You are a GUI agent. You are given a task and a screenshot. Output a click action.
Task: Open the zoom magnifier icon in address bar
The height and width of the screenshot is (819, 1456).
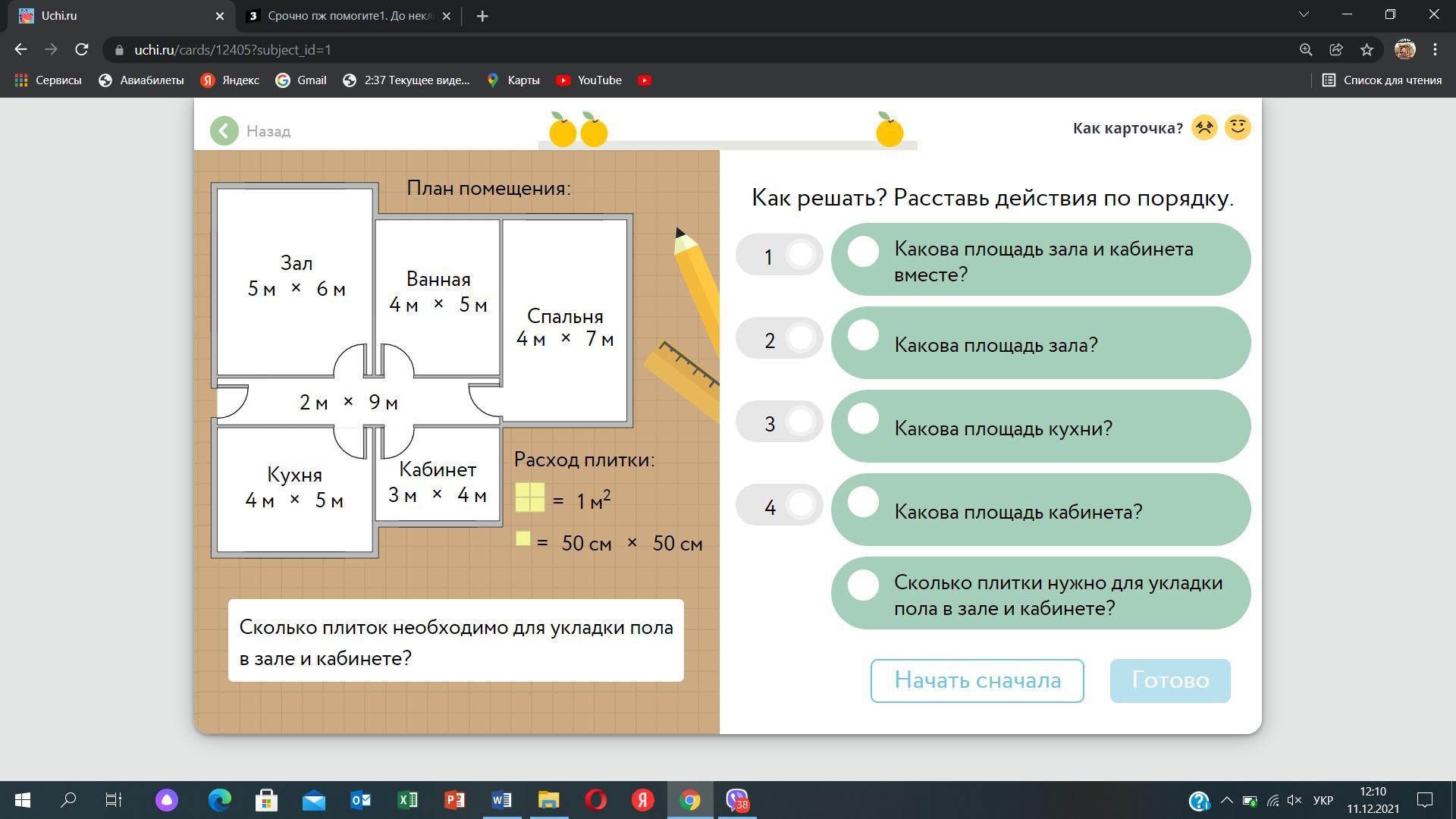point(1306,50)
